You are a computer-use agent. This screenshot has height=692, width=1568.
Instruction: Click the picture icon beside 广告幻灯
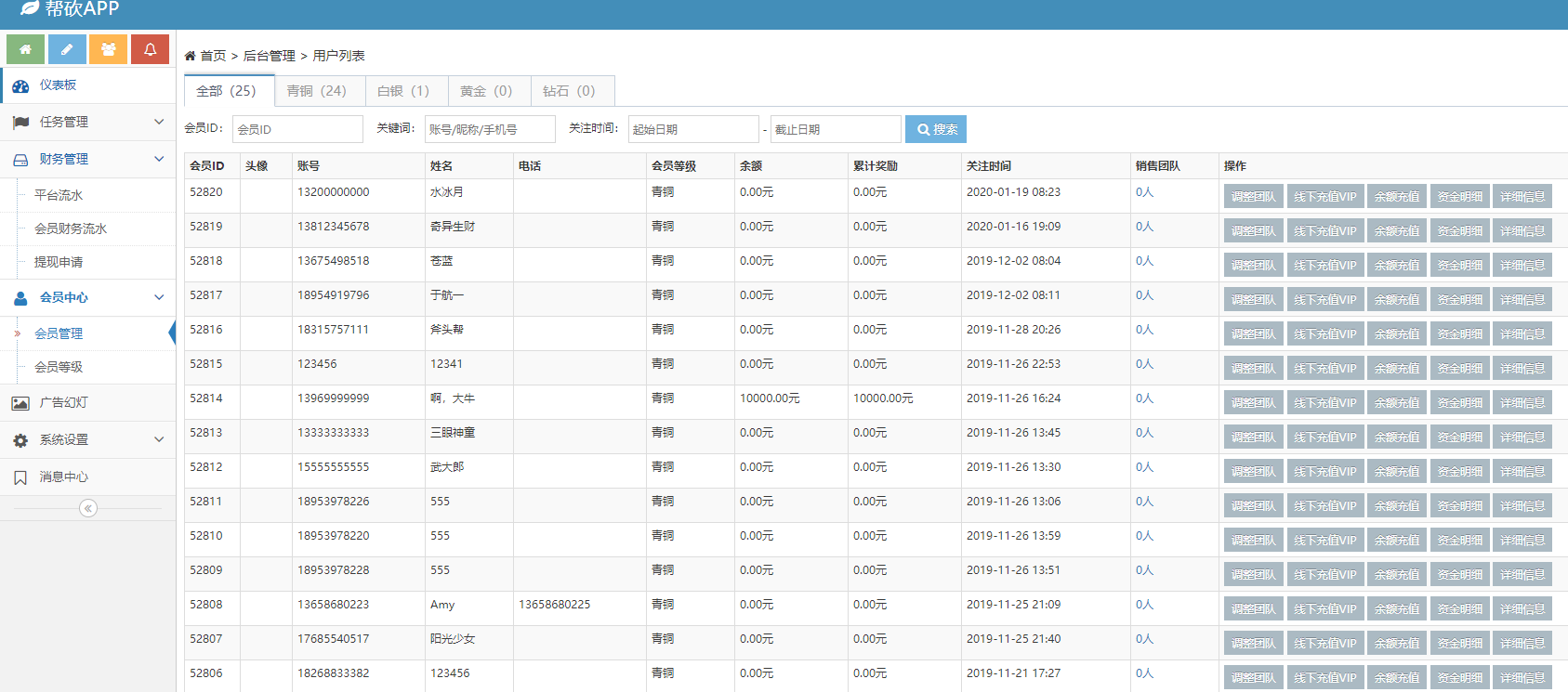pos(20,403)
